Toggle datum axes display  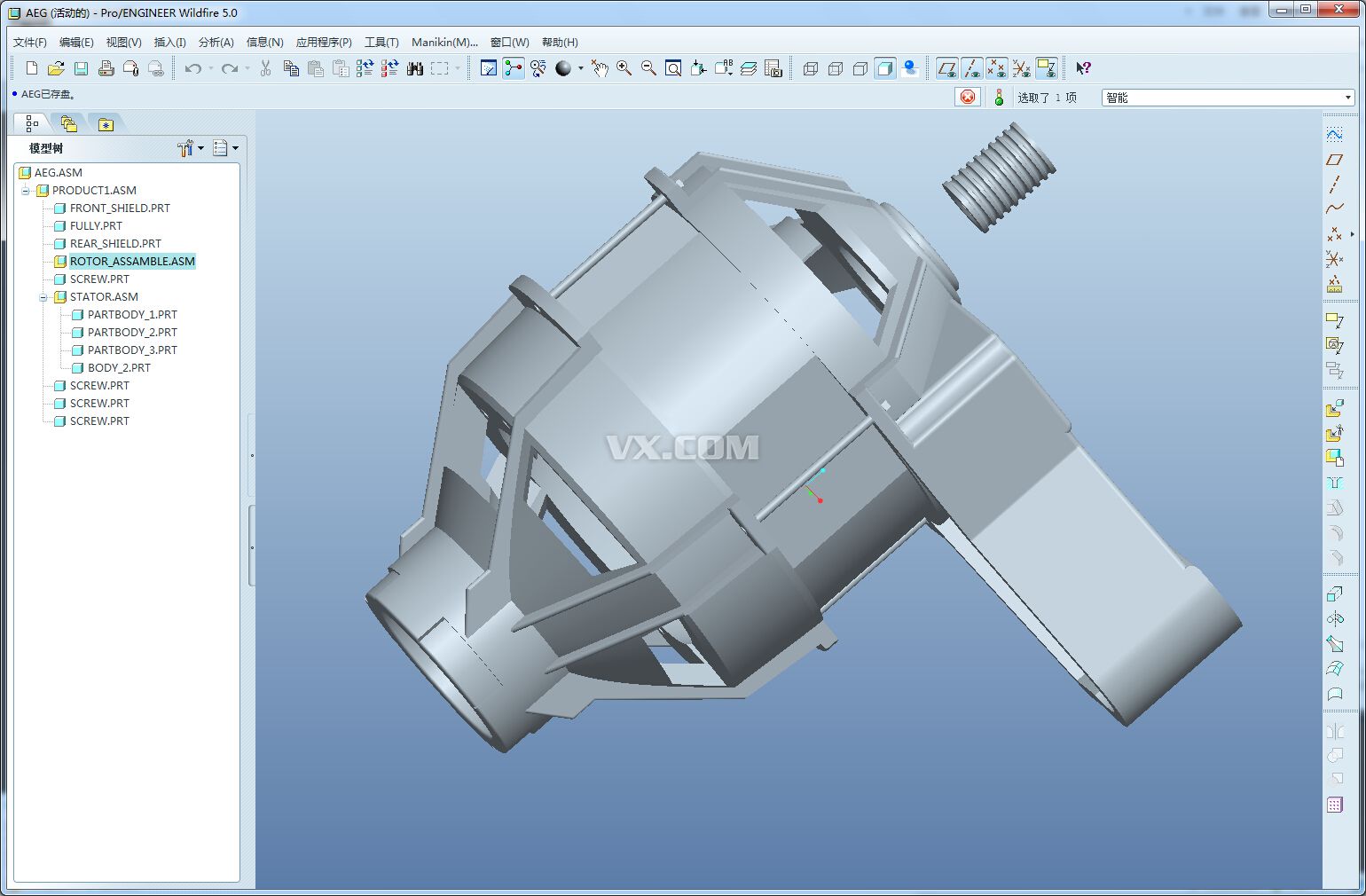pos(972,68)
